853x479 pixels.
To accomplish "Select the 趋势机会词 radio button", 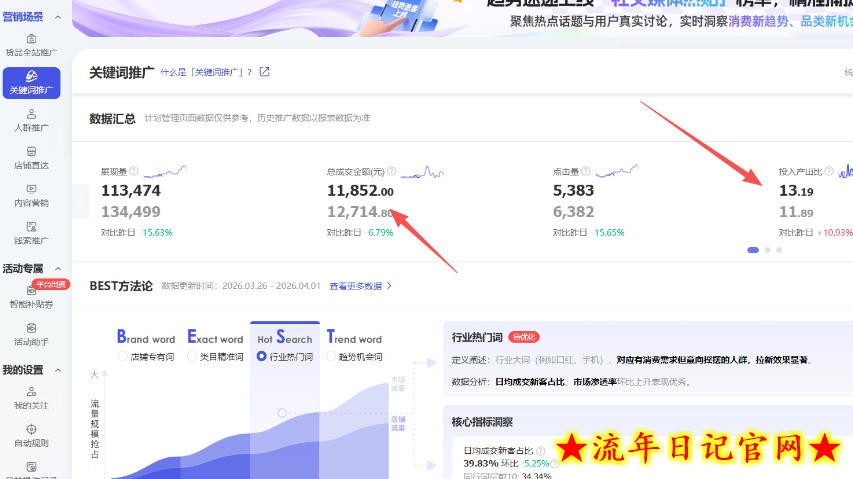I will (331, 356).
